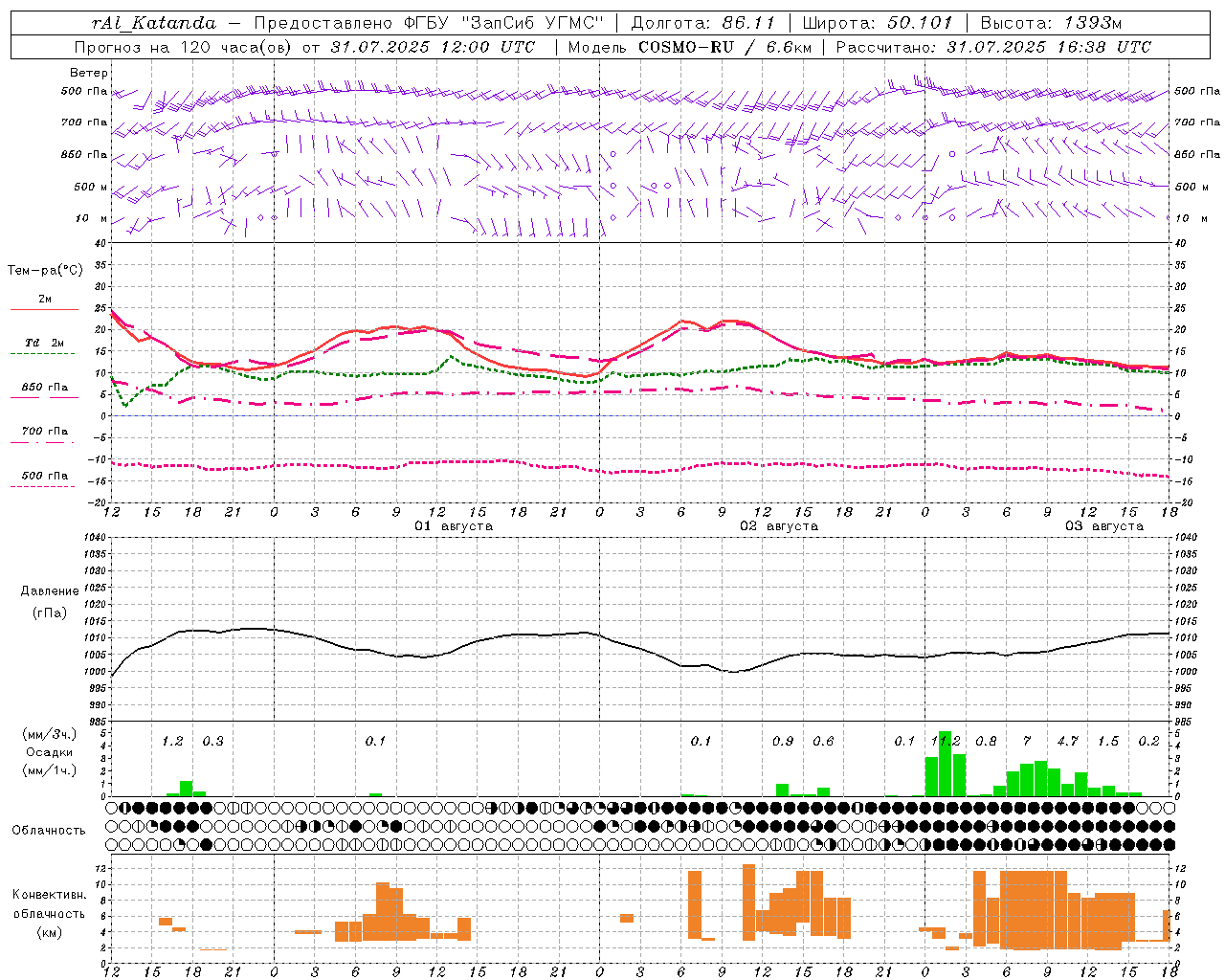This screenshot has width=1225, height=980.
Task: Click the precipitation amount '4.7'
Action: point(1067,741)
